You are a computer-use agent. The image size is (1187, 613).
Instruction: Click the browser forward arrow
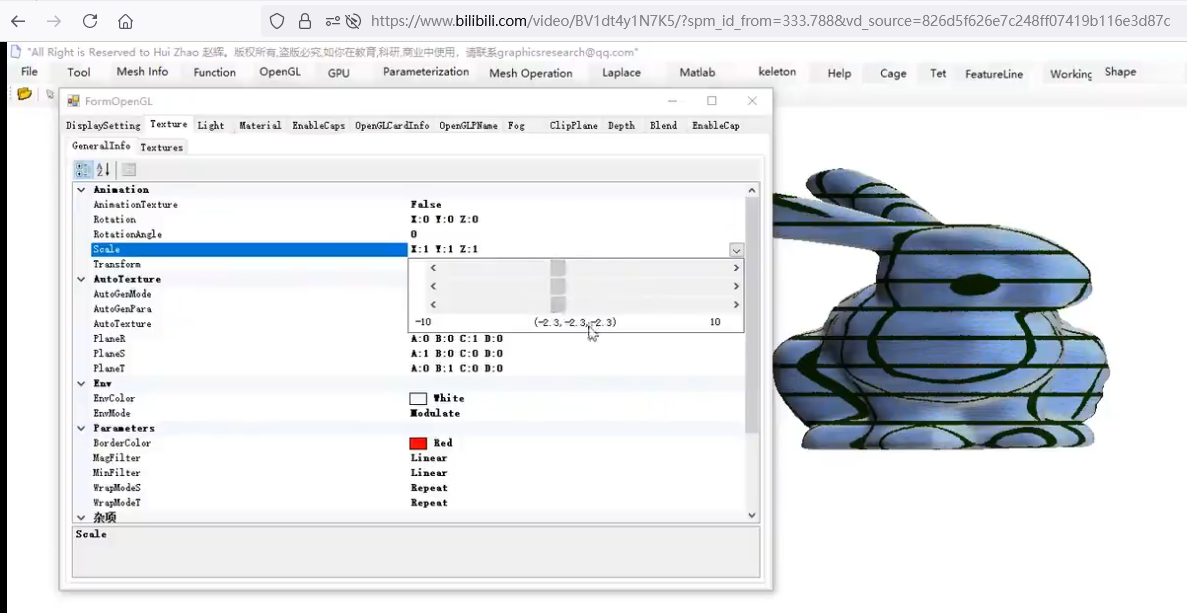(x=54, y=21)
